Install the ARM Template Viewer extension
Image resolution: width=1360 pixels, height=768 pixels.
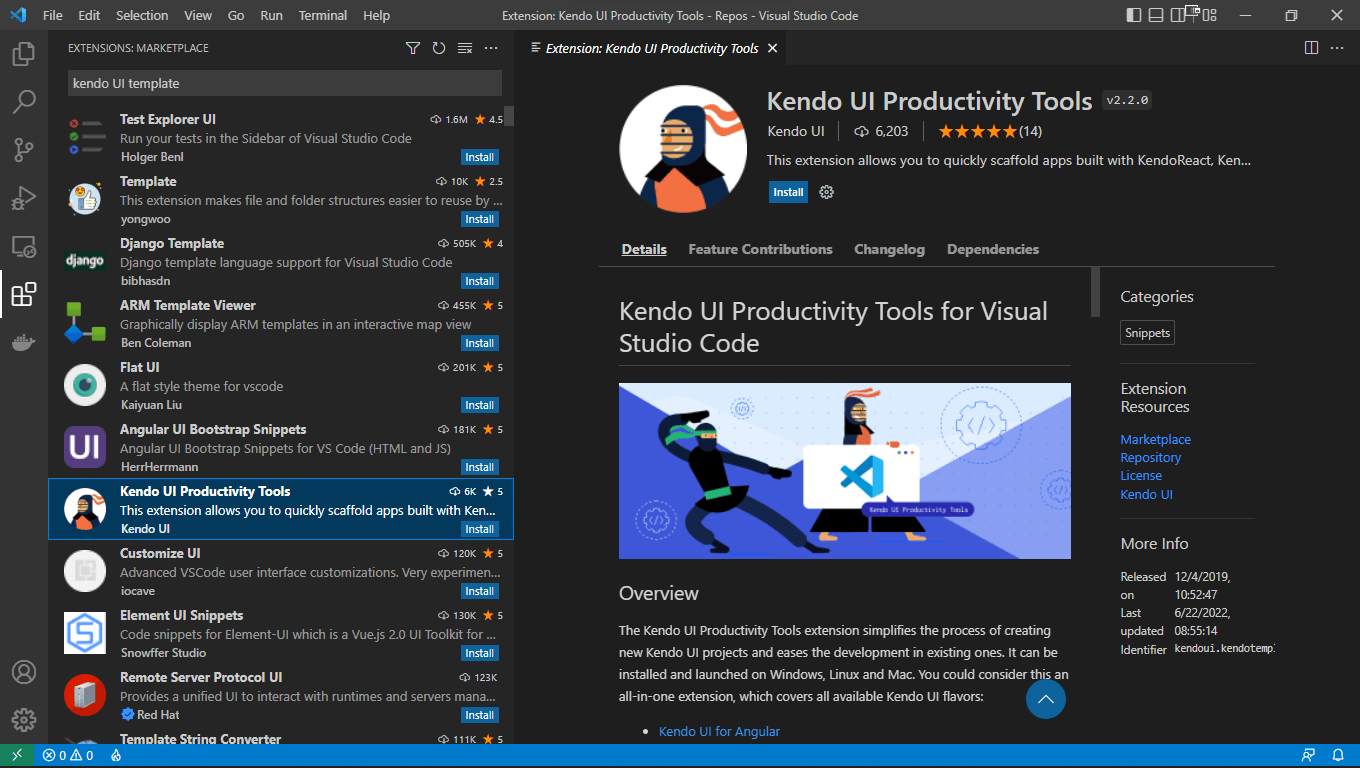[x=480, y=343]
